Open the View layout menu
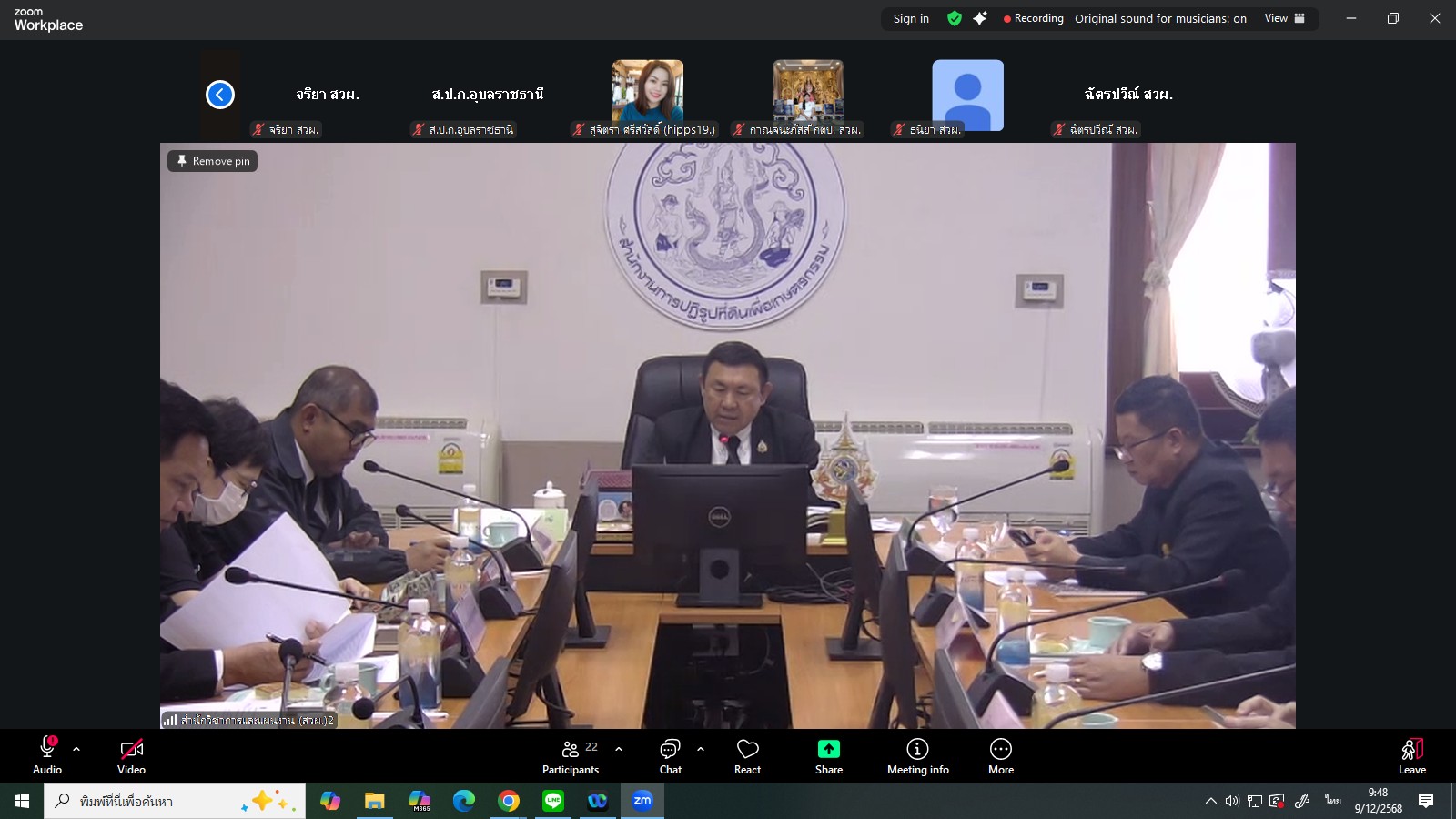1456x819 pixels. [x=1284, y=18]
